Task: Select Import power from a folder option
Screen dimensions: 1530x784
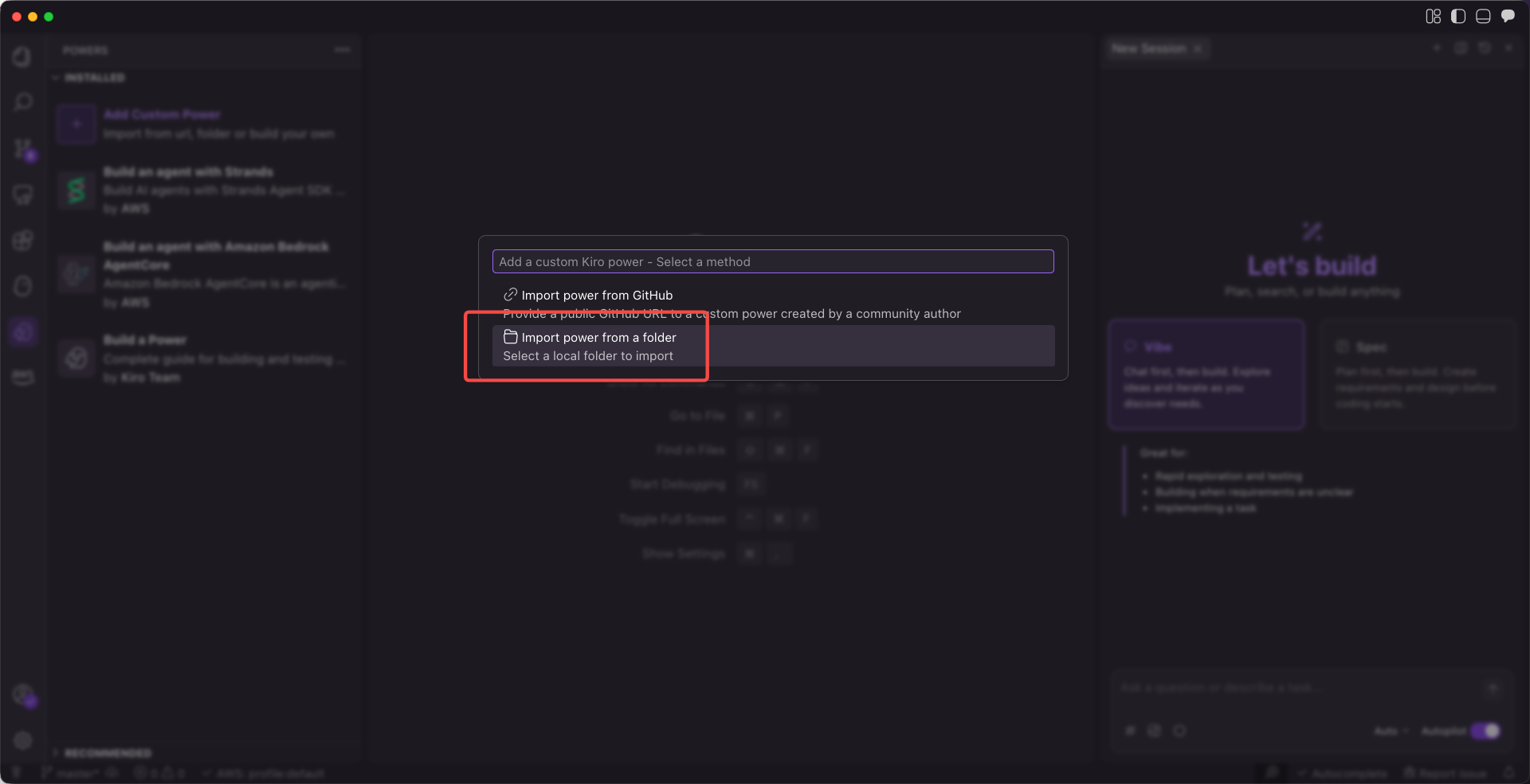Action: [x=598, y=346]
